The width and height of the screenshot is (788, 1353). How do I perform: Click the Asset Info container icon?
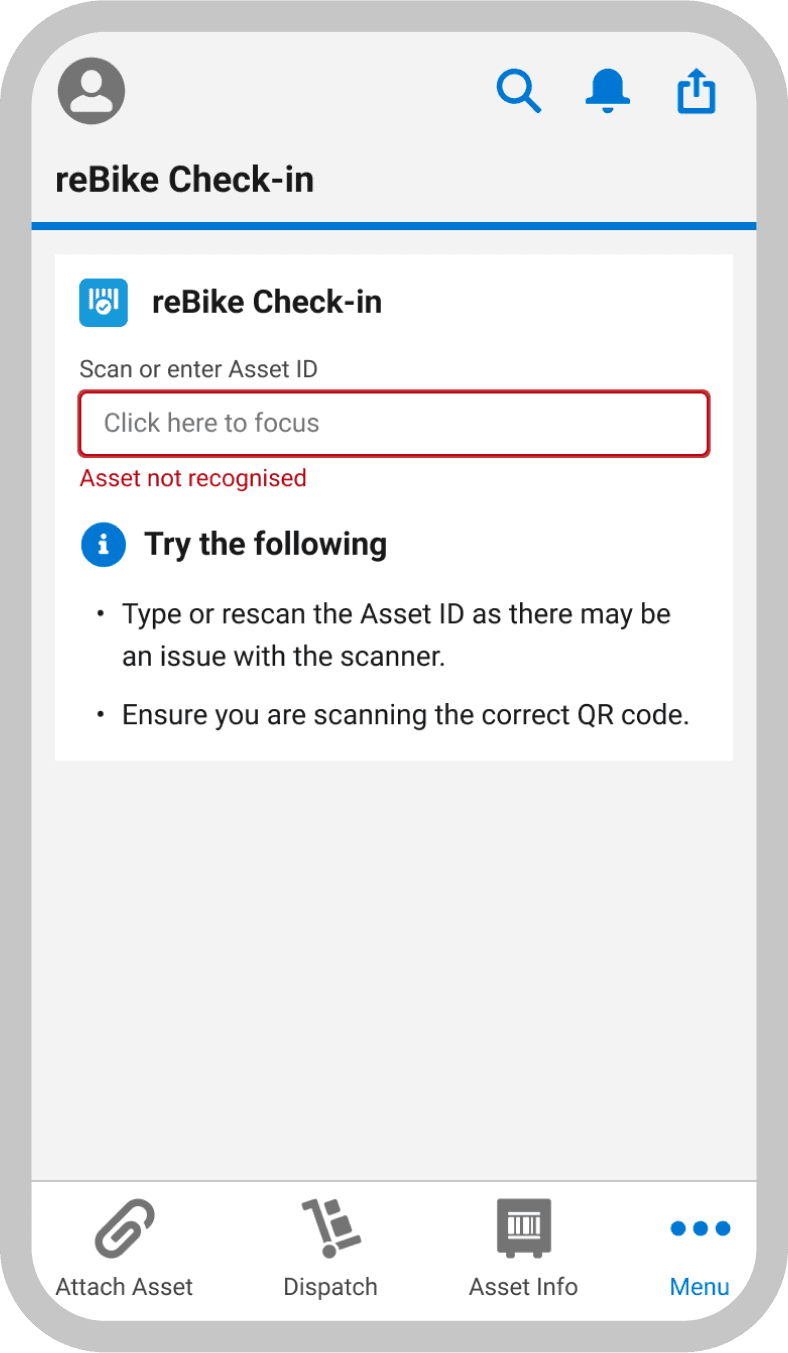[523, 1227]
